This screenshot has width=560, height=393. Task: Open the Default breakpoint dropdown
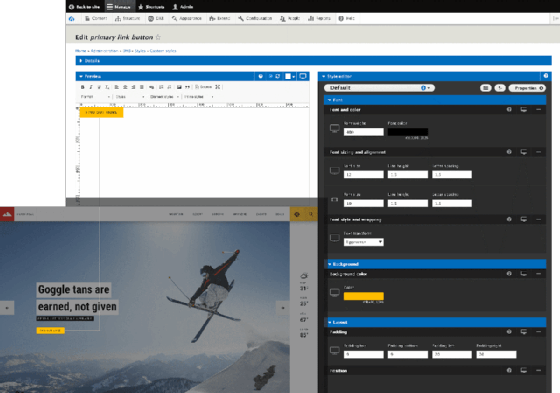click(379, 88)
